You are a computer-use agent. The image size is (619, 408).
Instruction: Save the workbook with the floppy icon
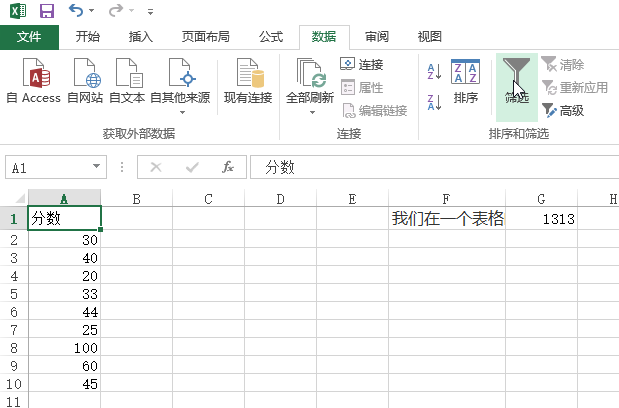[x=47, y=11]
